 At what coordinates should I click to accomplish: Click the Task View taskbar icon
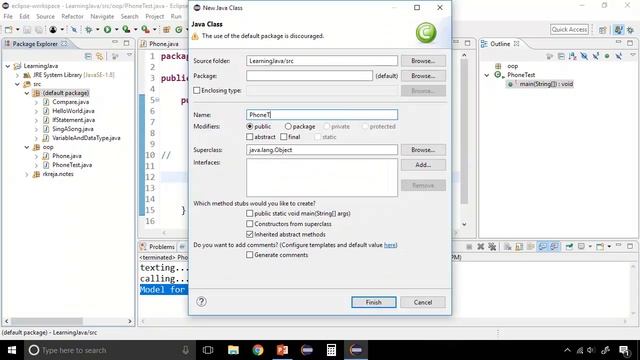pyautogui.click(x=208, y=350)
